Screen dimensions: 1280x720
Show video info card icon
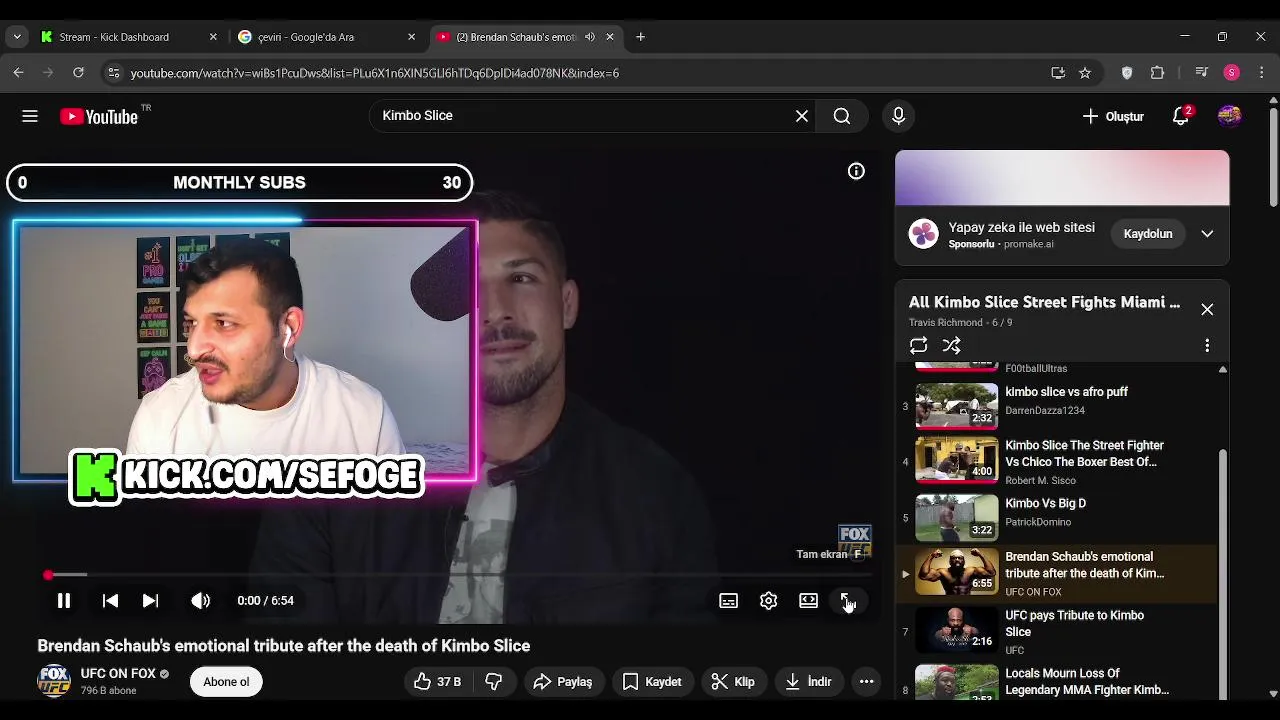click(856, 171)
